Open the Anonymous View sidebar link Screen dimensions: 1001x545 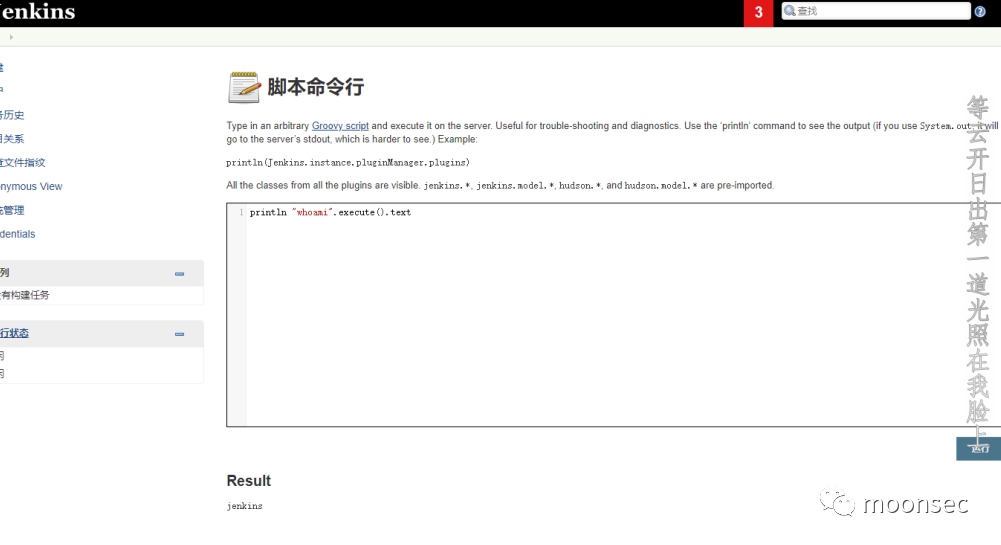[31, 186]
